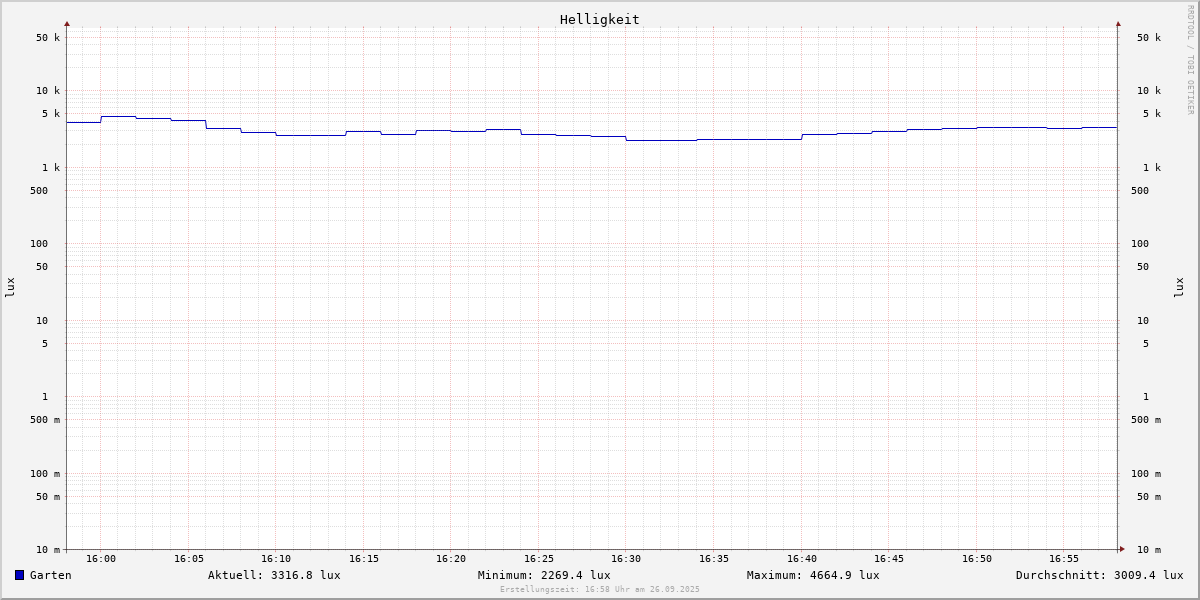This screenshot has height=600, width=1200.
Task: Click the 16:15 time axis label
Action: (x=364, y=559)
